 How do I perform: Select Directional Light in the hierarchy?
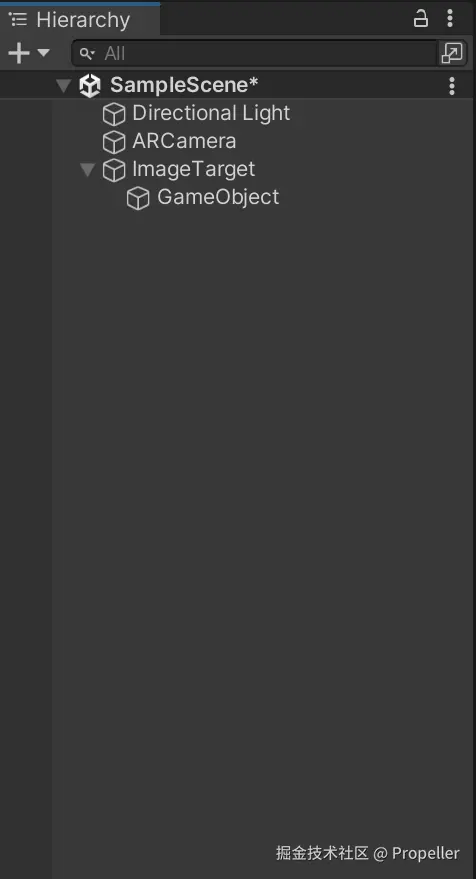pyautogui.click(x=211, y=113)
